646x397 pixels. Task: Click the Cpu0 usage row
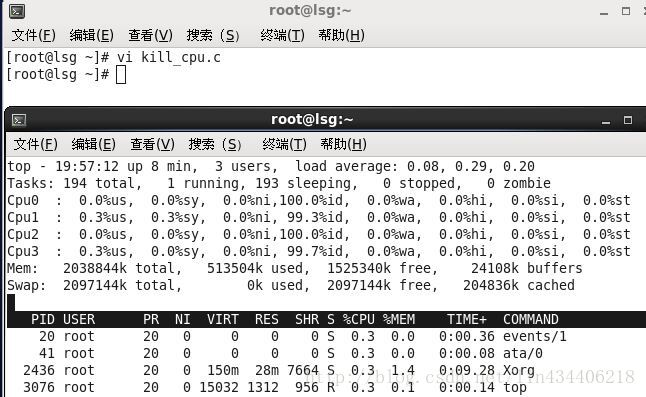(x=318, y=201)
